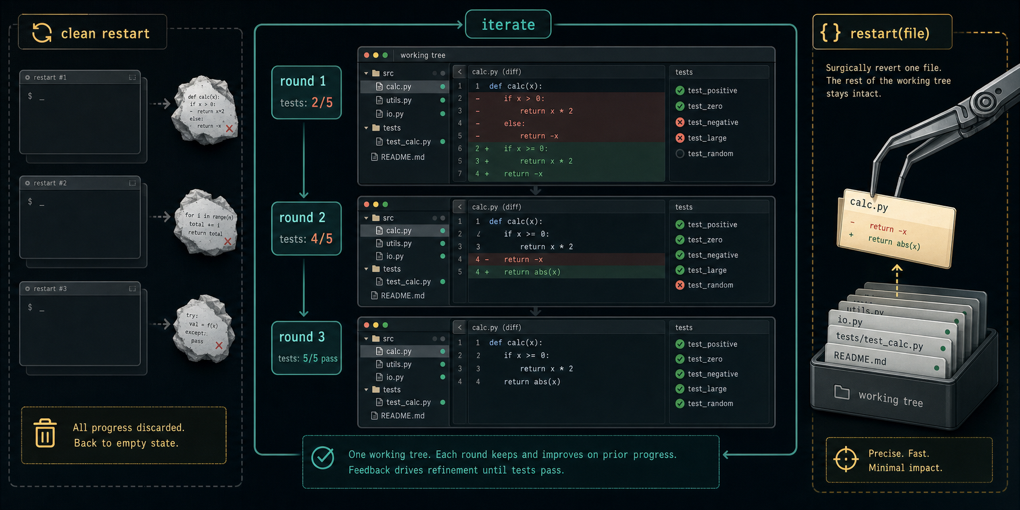Click the checkmark circle icon beside One working tree
The width and height of the screenshot is (1020, 510).
322,457
